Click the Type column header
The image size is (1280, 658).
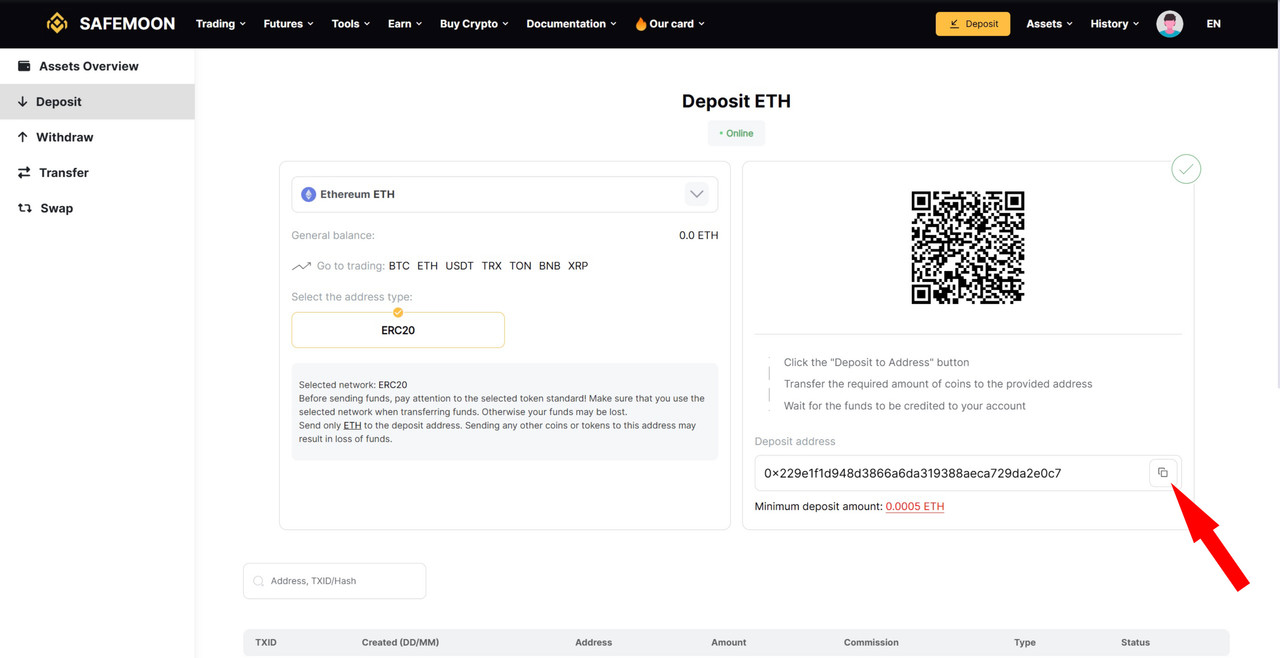[x=1025, y=642]
